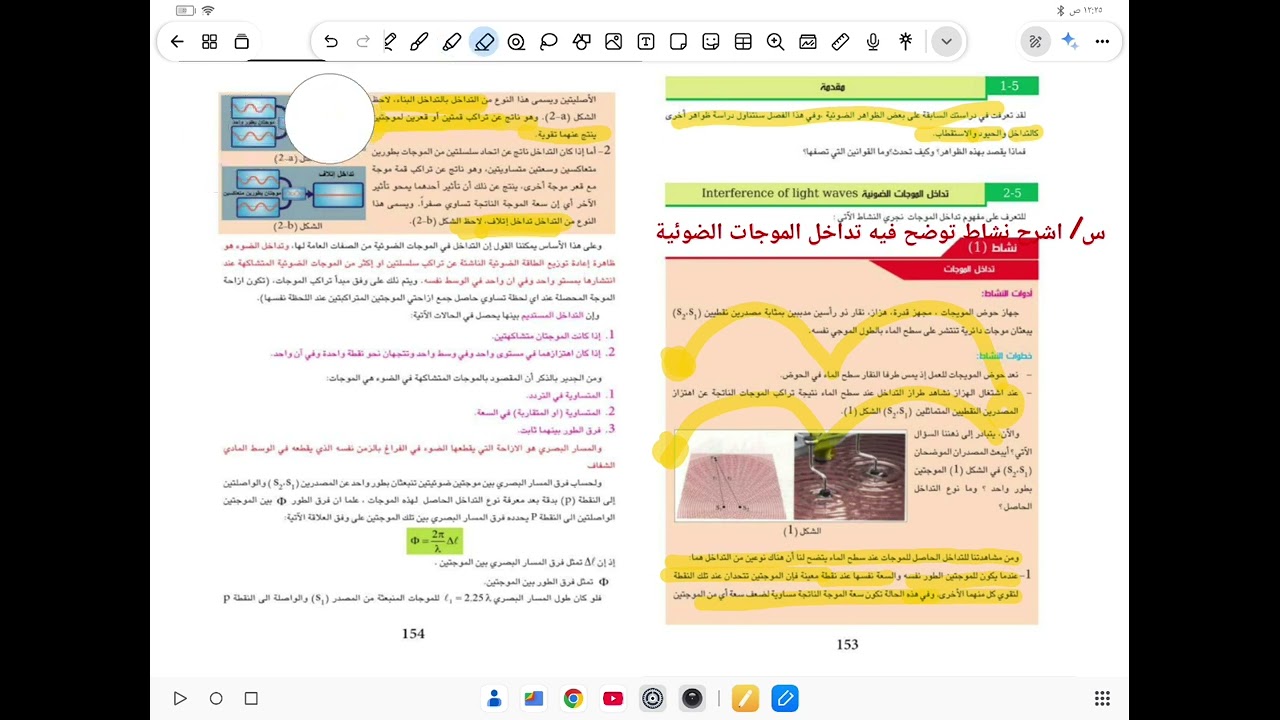Select the Highlighter tool
Screen dimensions: 1280x720
[452, 42]
